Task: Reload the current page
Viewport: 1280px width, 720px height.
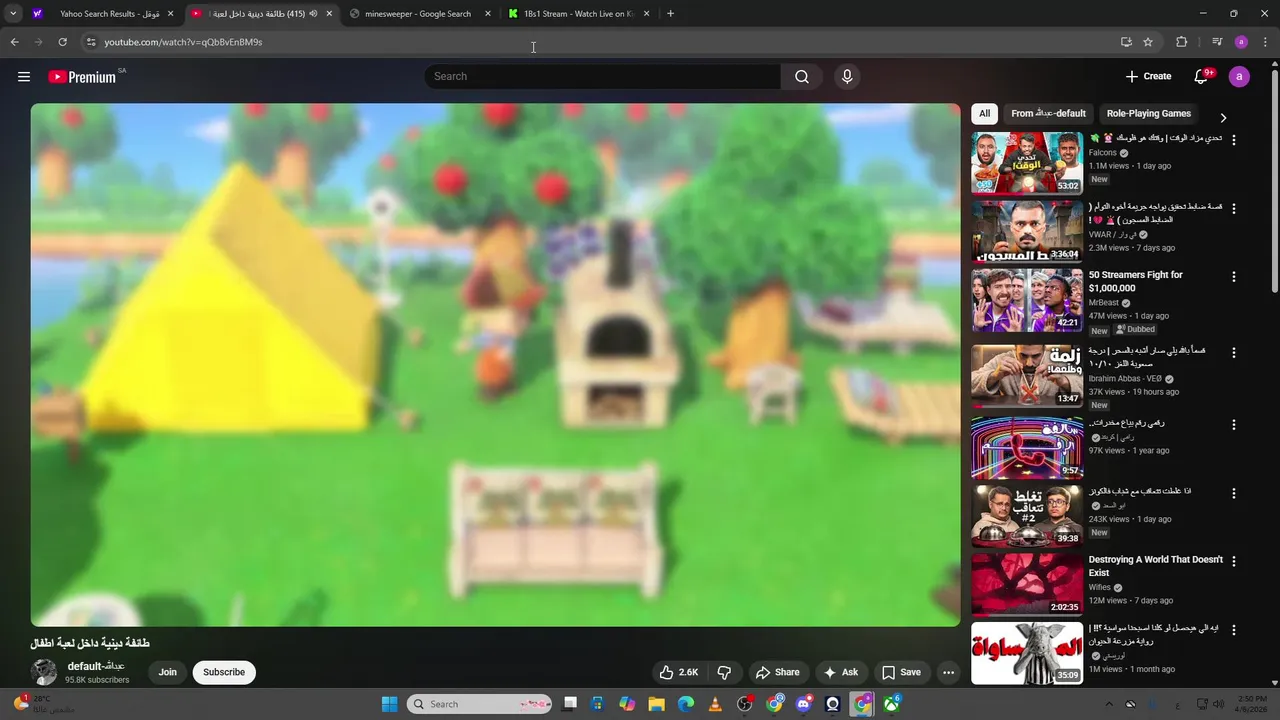Action: (x=62, y=42)
